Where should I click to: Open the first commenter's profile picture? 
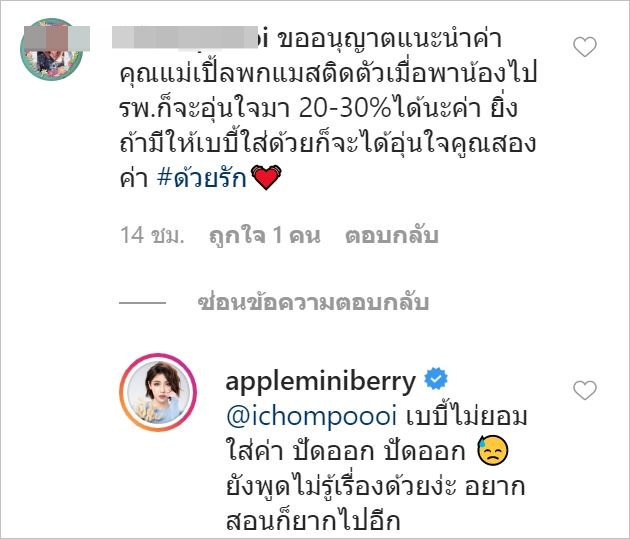51,49
